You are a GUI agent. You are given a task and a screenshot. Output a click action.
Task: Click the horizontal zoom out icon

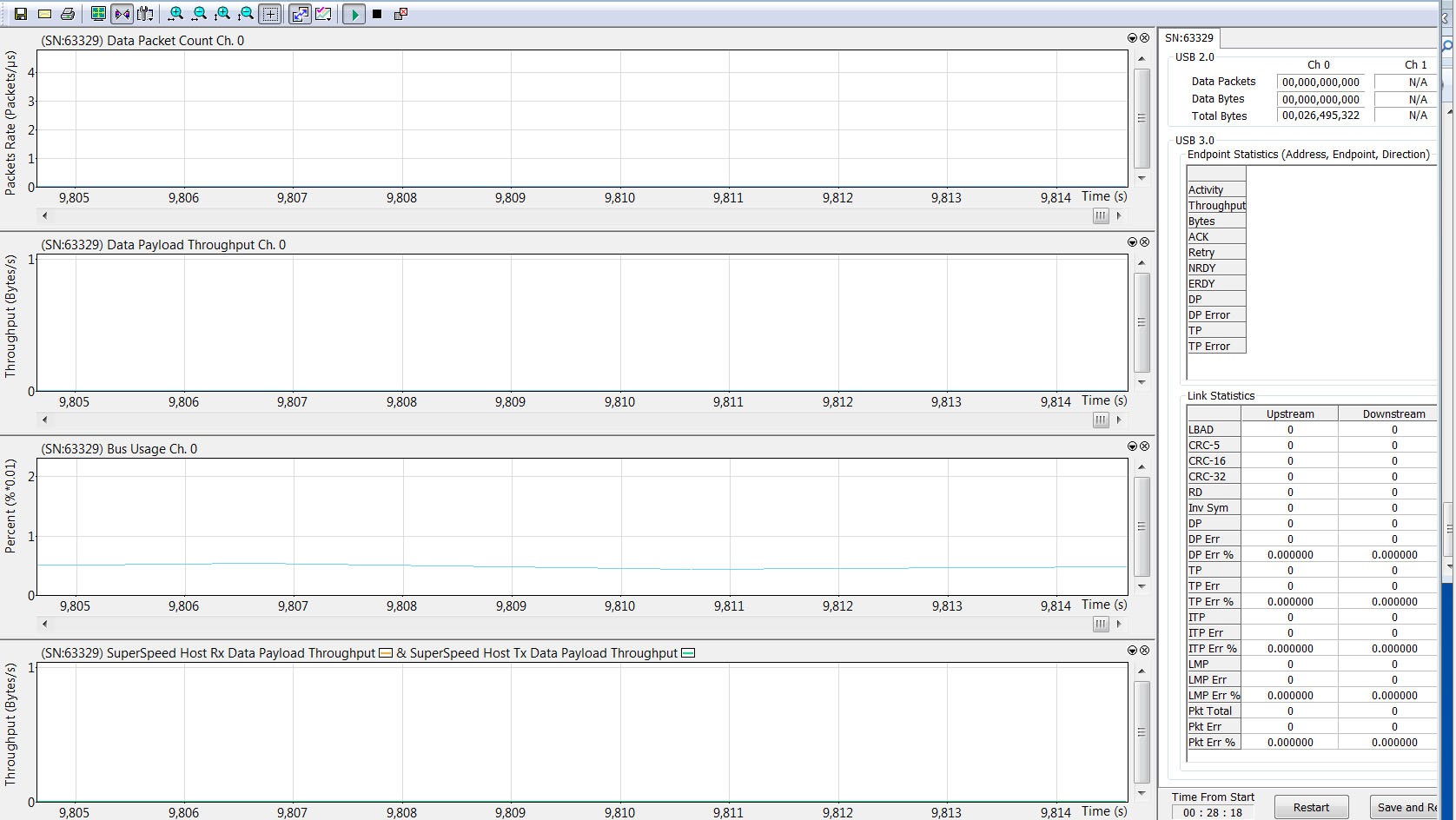click(199, 14)
